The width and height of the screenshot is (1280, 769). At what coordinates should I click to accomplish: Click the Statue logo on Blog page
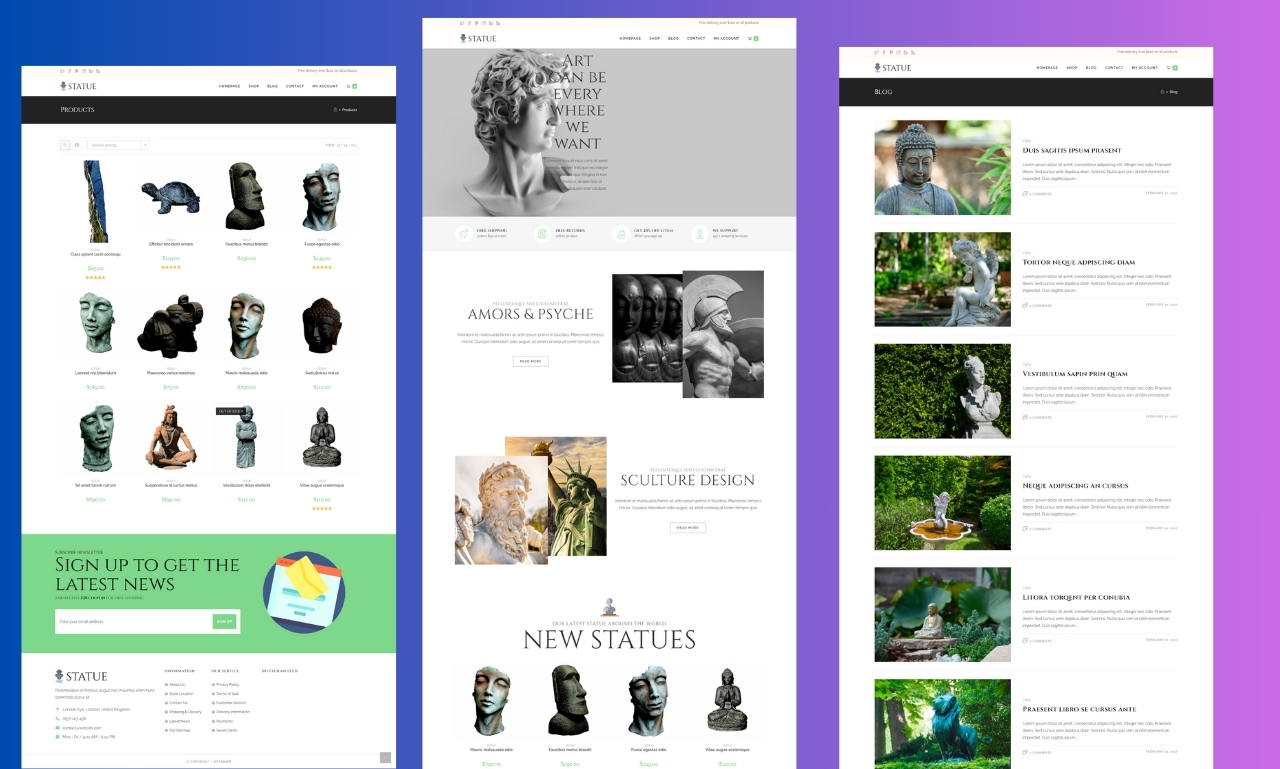point(892,68)
